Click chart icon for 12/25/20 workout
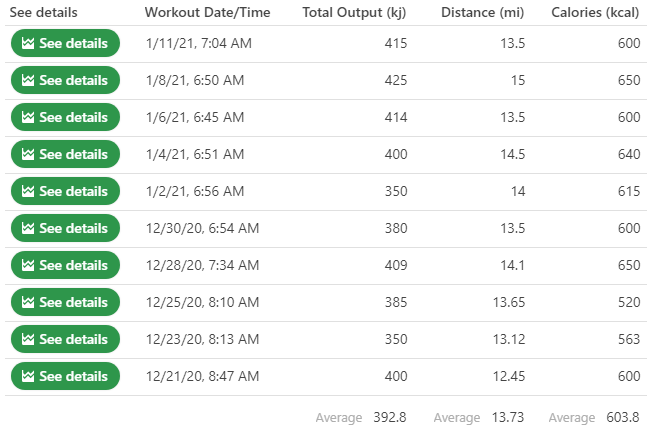Image resolution: width=656 pixels, height=436 pixels. tap(28, 303)
